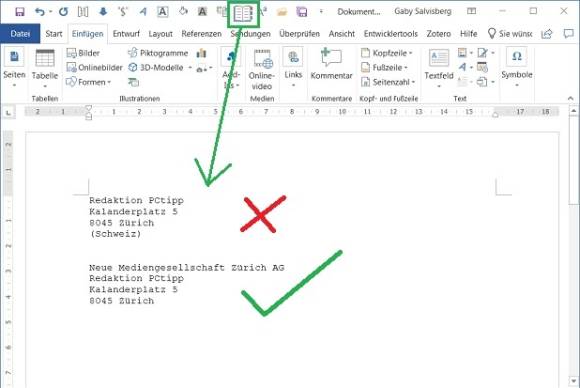Image resolution: width=580 pixels, height=388 pixels.
Task: Click the purple save-as disk icon
Action: pos(302,12)
